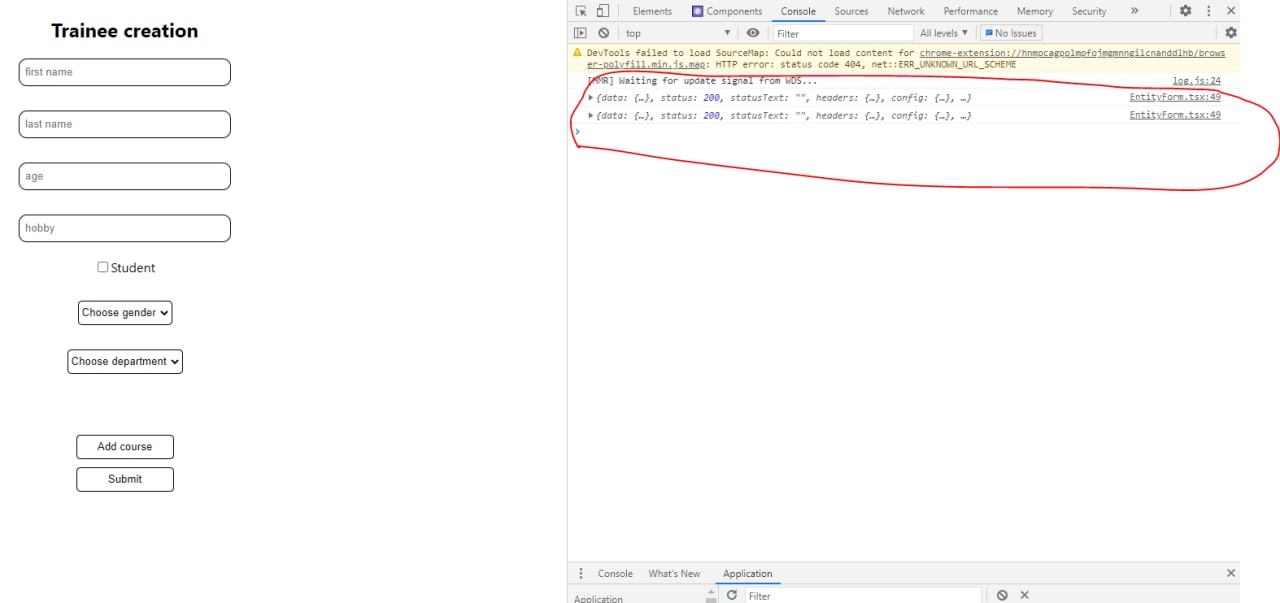Create live expression with the eye icon
Viewport: 1280px width, 603px height.
pyautogui.click(x=753, y=33)
